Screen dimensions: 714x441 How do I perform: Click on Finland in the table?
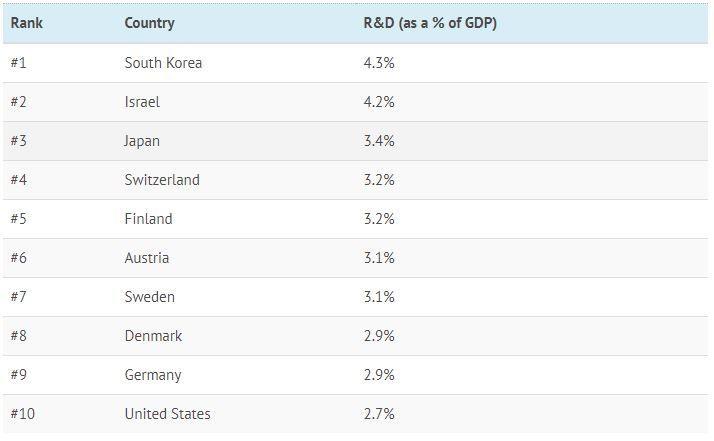pyautogui.click(x=148, y=219)
